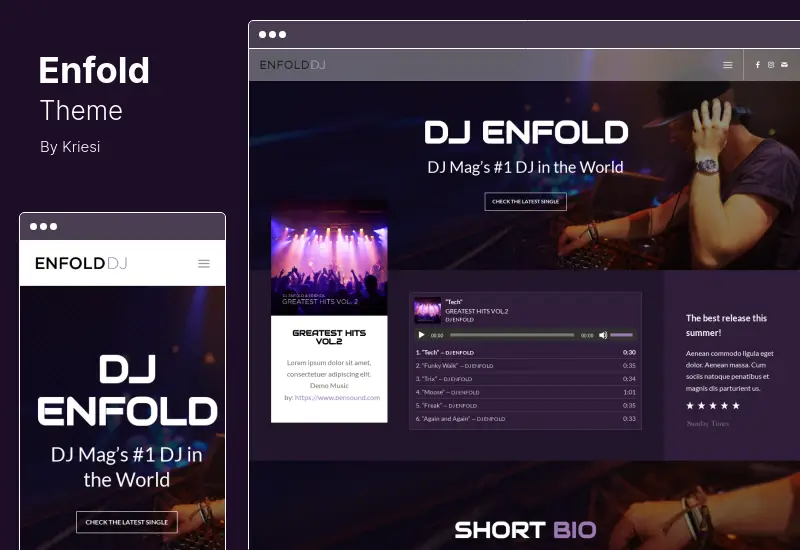Select track 4 "Moose" in playlist

526,392
